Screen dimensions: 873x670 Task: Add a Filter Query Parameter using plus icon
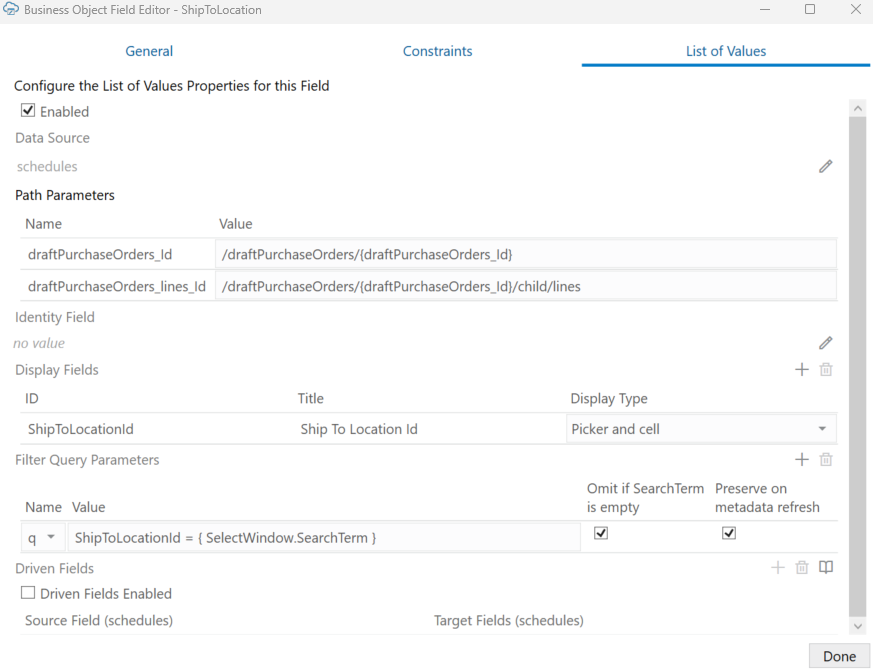[x=801, y=459]
